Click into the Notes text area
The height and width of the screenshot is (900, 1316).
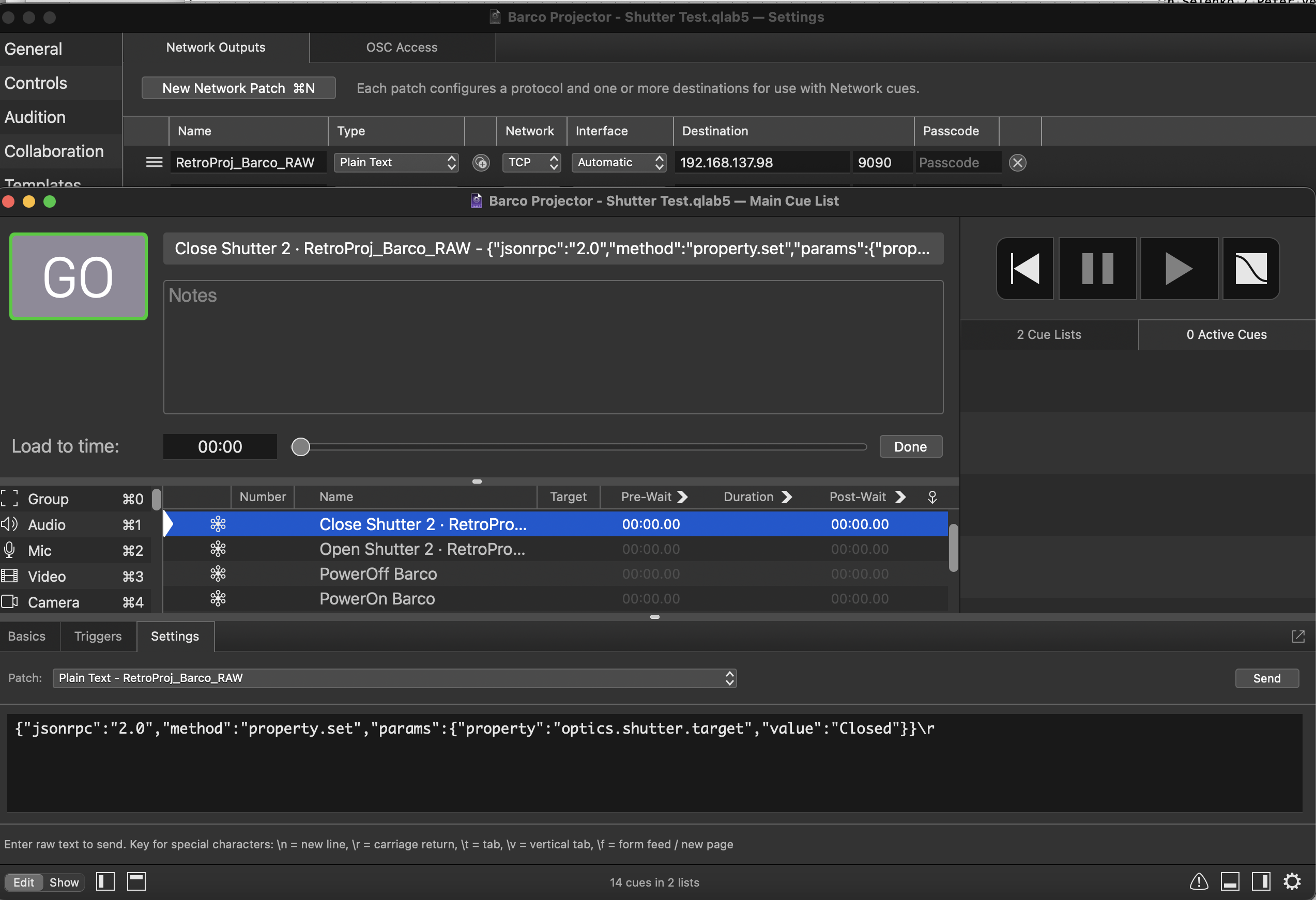(x=553, y=347)
